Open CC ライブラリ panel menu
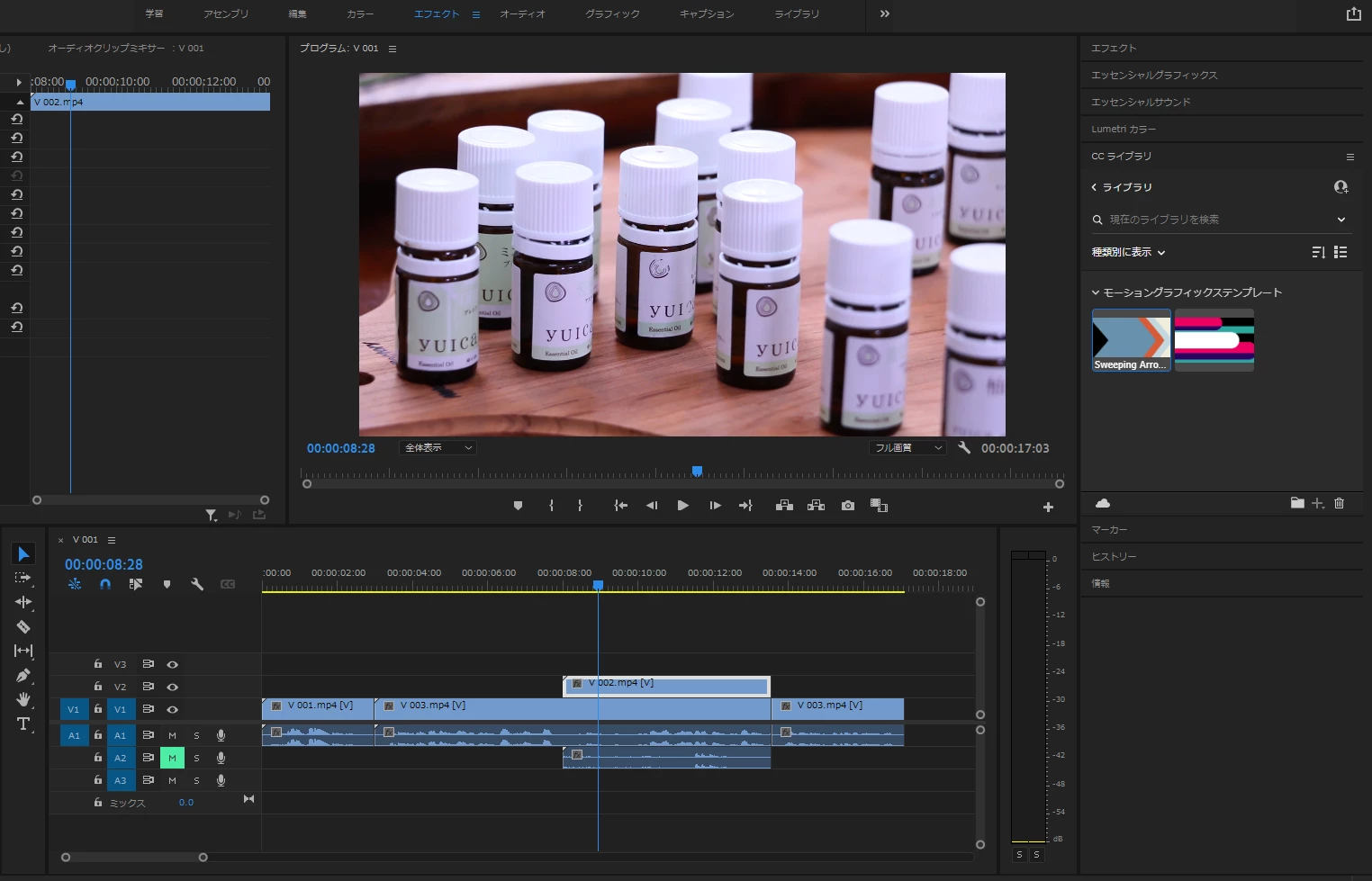 (x=1349, y=157)
